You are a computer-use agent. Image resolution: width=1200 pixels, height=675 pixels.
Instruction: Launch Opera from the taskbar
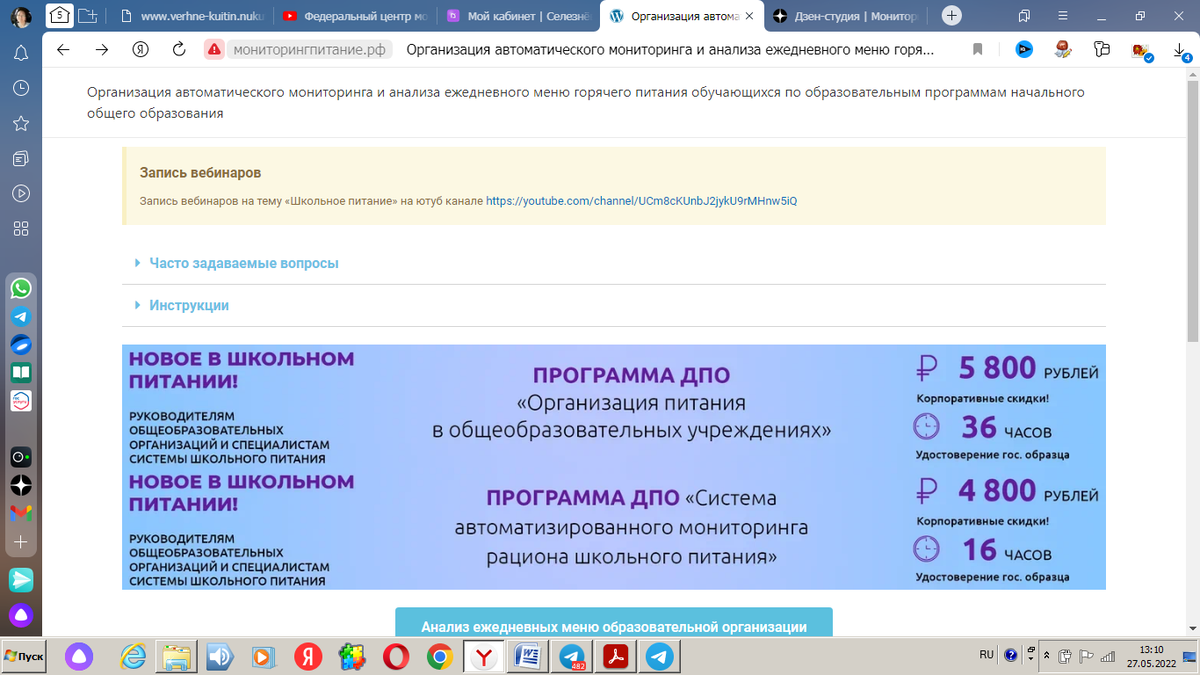point(396,657)
